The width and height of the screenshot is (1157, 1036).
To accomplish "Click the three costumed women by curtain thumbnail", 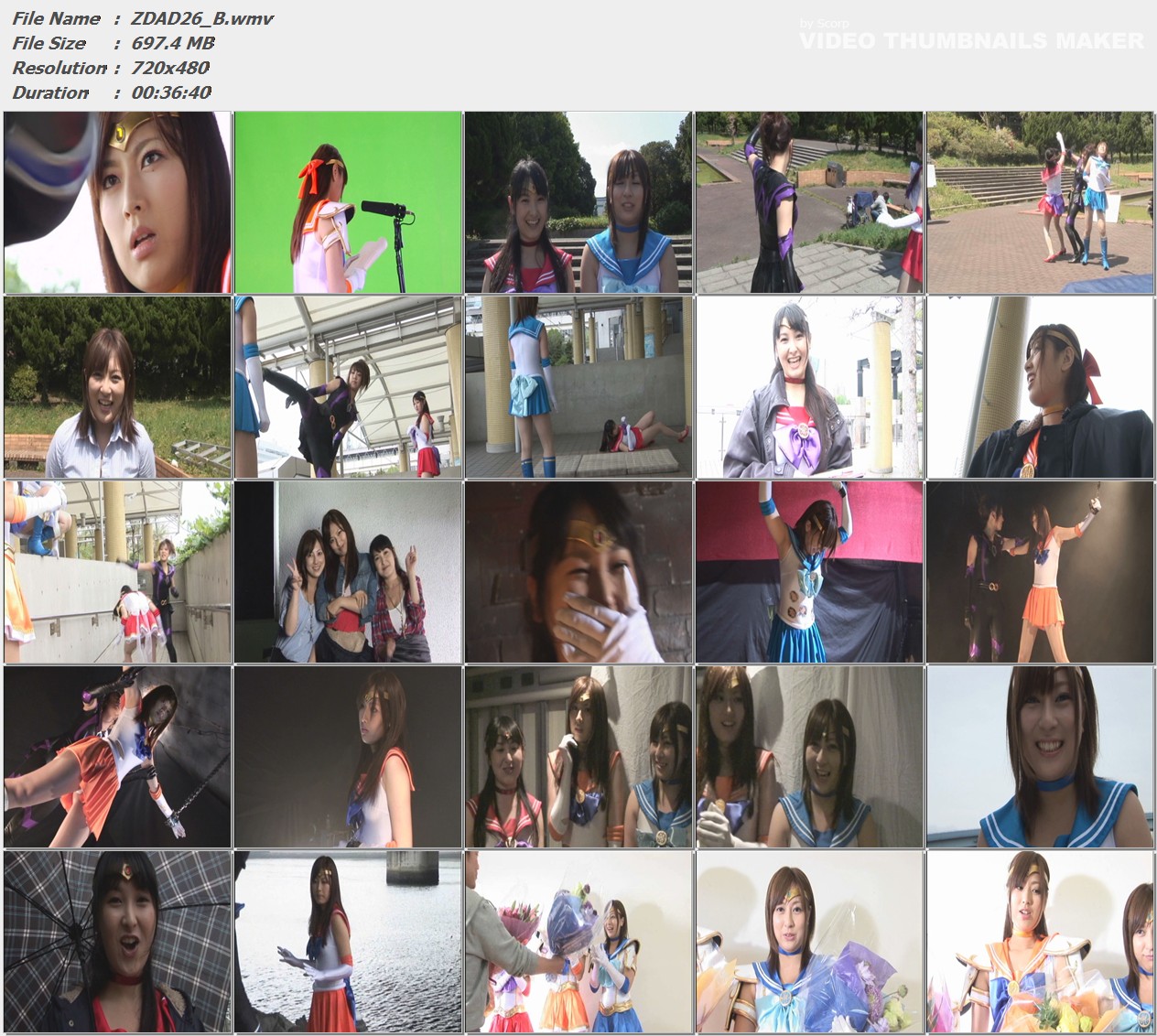I will (578, 757).
